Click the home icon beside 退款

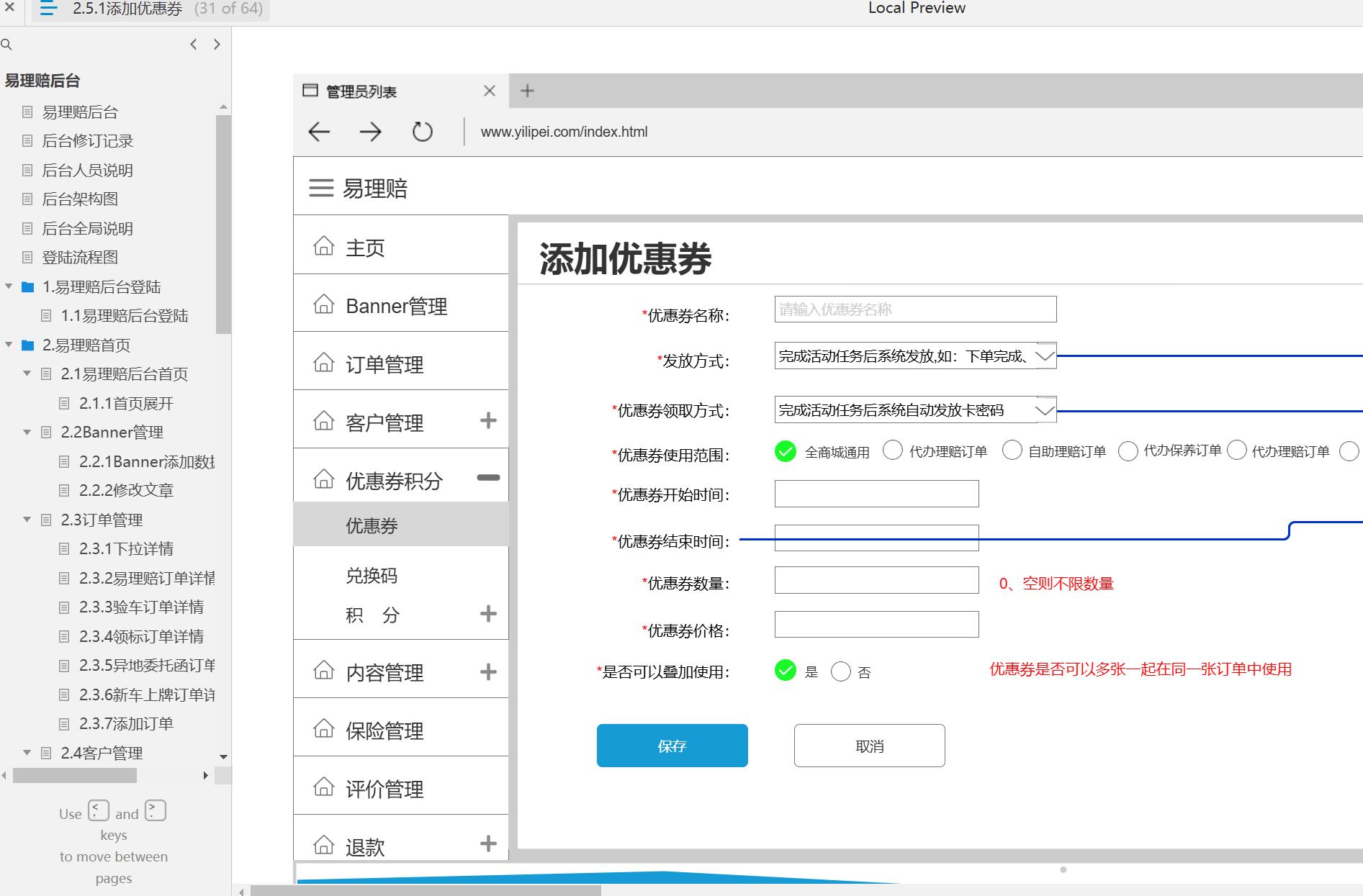[324, 845]
